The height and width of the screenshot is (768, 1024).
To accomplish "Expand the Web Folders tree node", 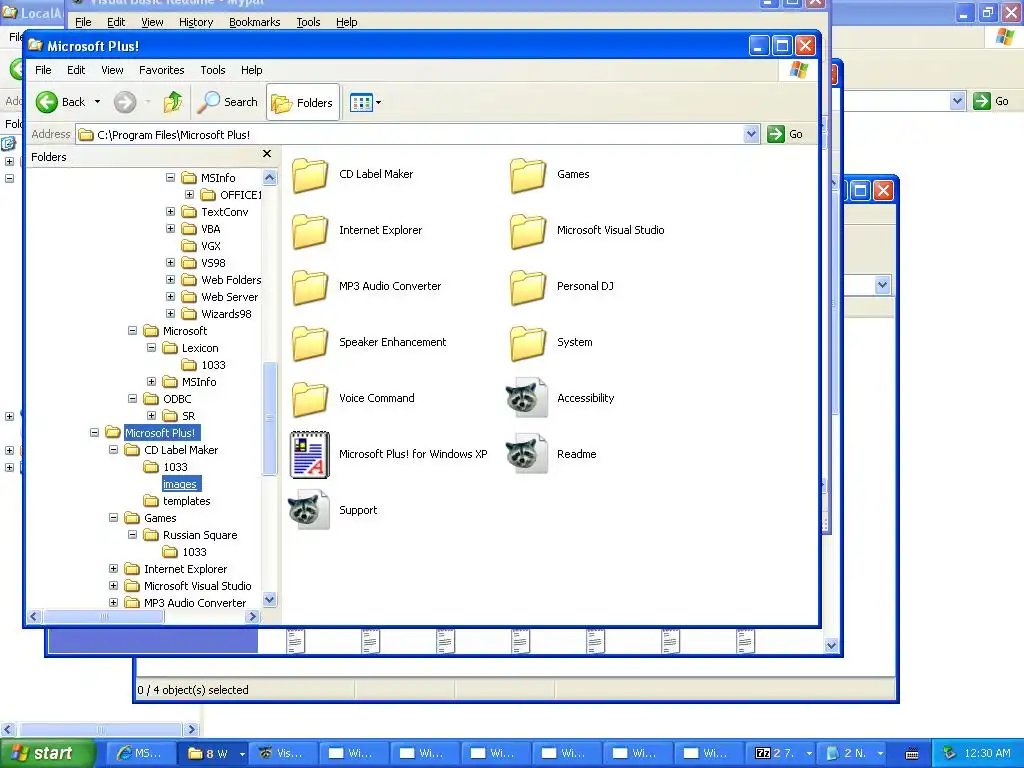I will pos(170,280).
